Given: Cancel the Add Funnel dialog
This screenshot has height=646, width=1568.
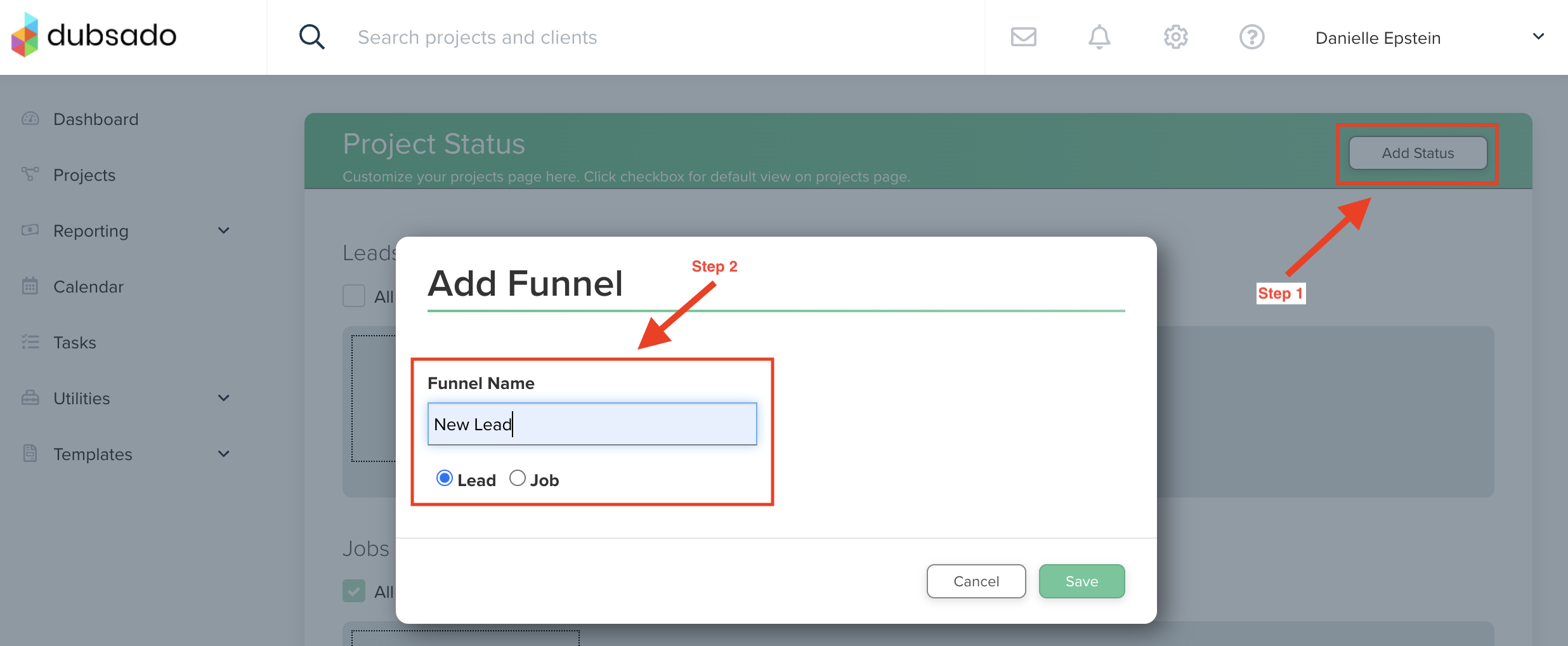Looking at the screenshot, I should click(976, 581).
